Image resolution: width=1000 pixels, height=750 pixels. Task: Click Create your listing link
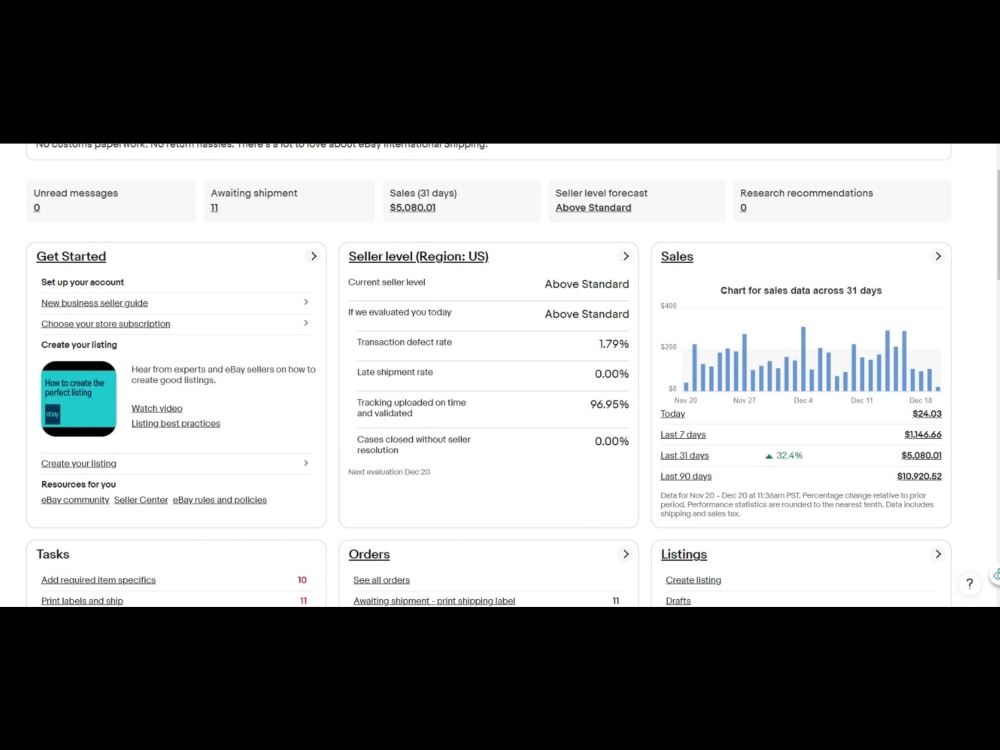pyautogui.click(x=78, y=464)
